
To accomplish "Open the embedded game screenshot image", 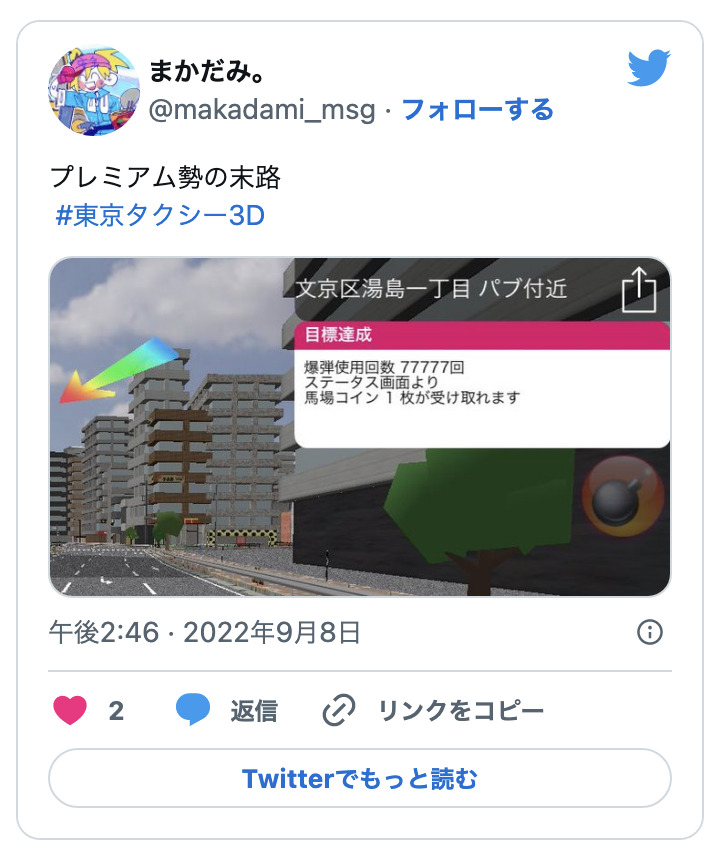I will coord(360,427).
